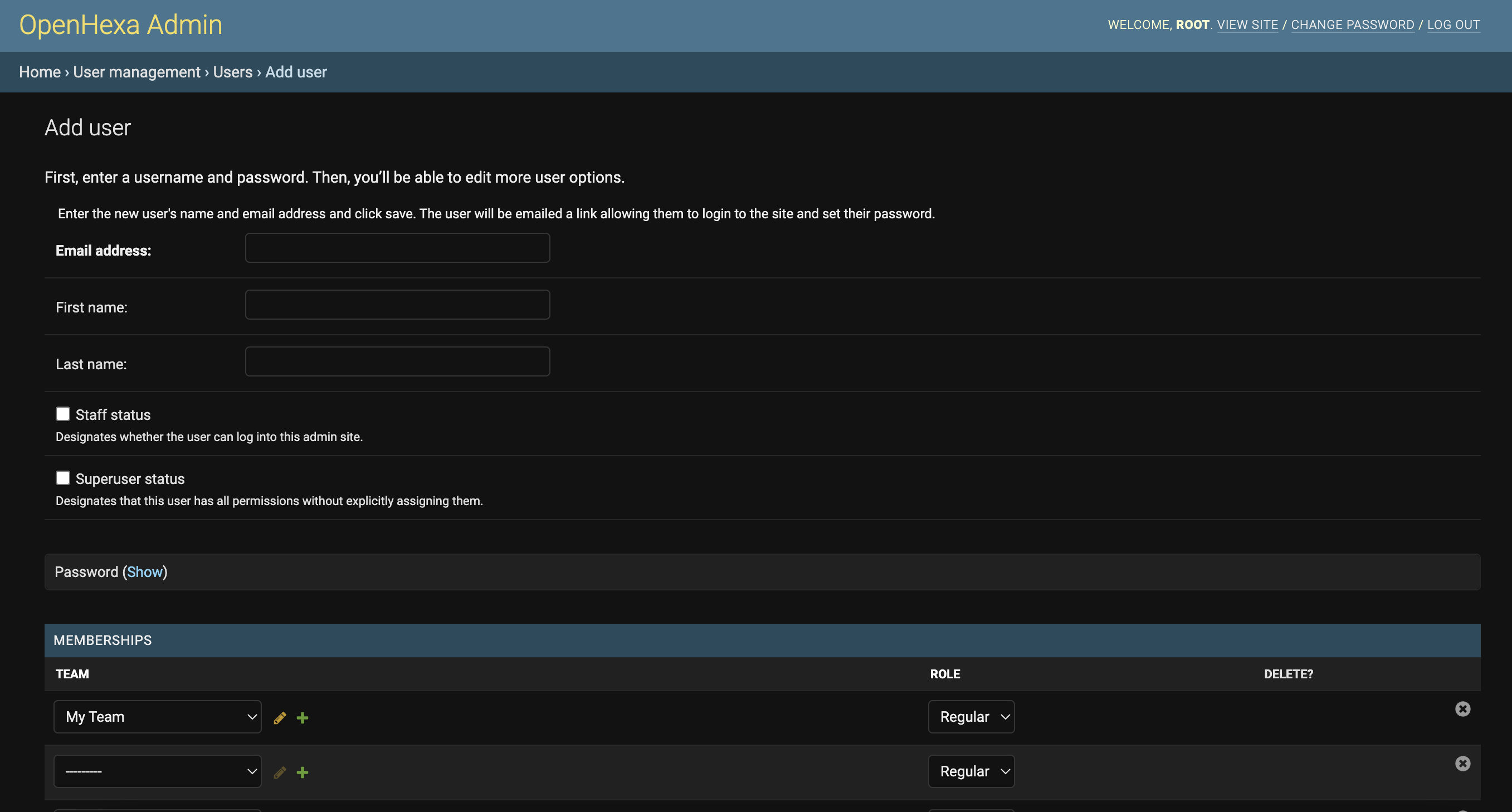Go to Home breadcrumb
The width and height of the screenshot is (1512, 812).
tap(40, 72)
